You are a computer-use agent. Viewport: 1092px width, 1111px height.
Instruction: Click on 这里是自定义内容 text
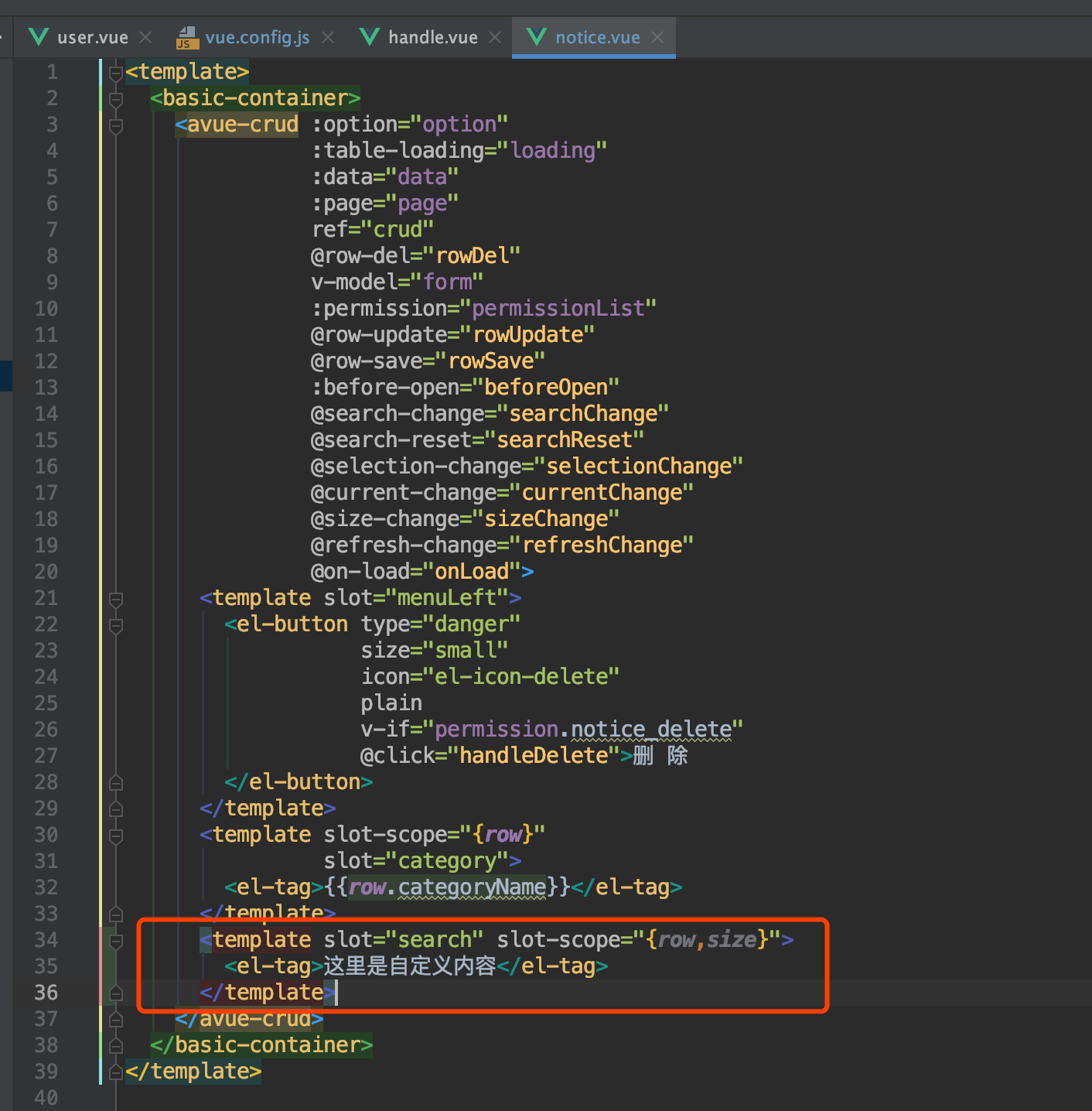[410, 966]
